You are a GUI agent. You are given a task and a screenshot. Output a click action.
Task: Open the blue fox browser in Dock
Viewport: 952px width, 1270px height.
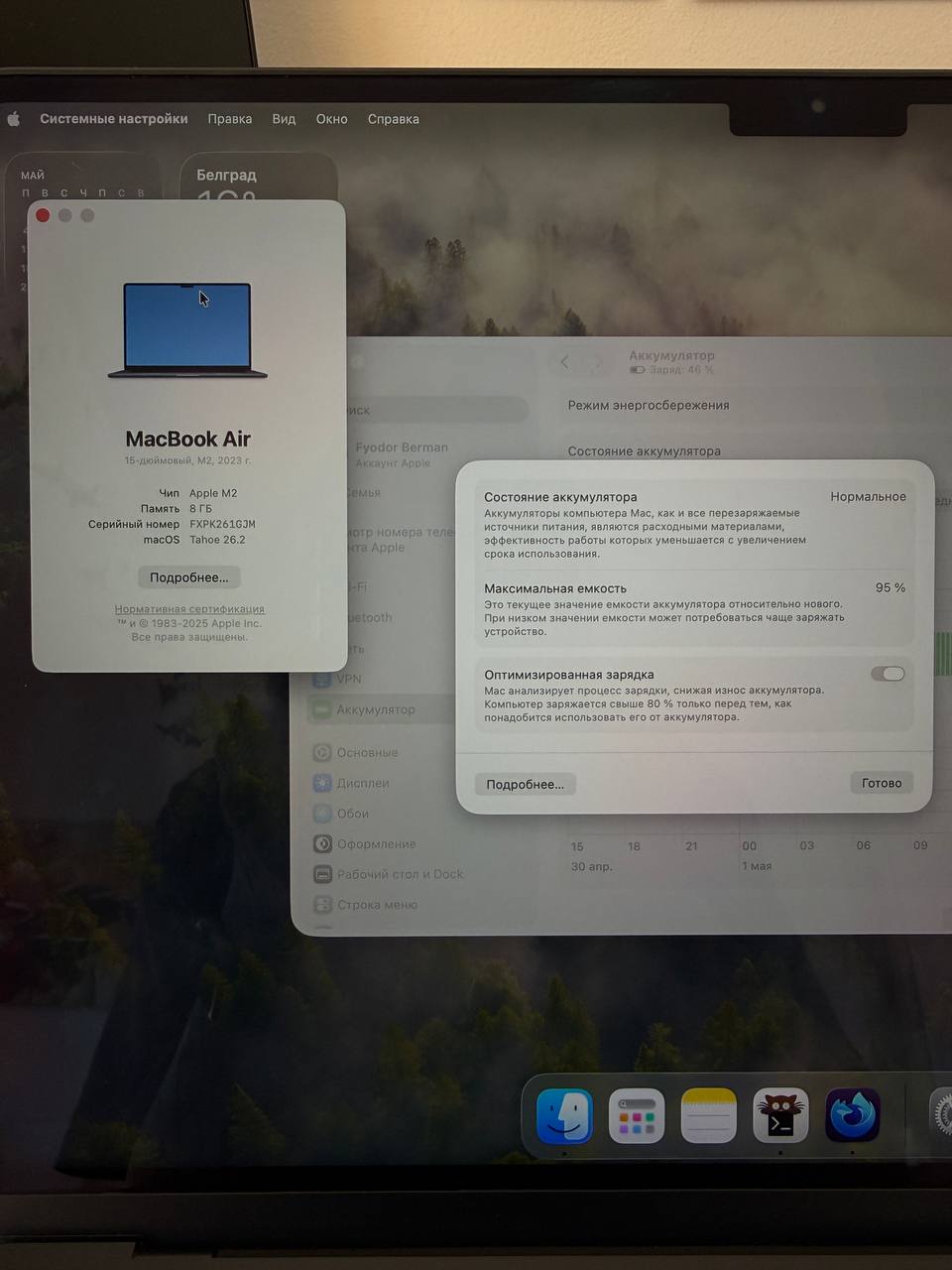(x=853, y=1115)
